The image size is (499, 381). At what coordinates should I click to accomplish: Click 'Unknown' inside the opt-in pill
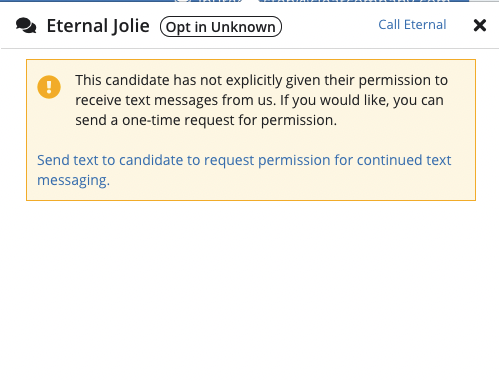click(x=243, y=27)
